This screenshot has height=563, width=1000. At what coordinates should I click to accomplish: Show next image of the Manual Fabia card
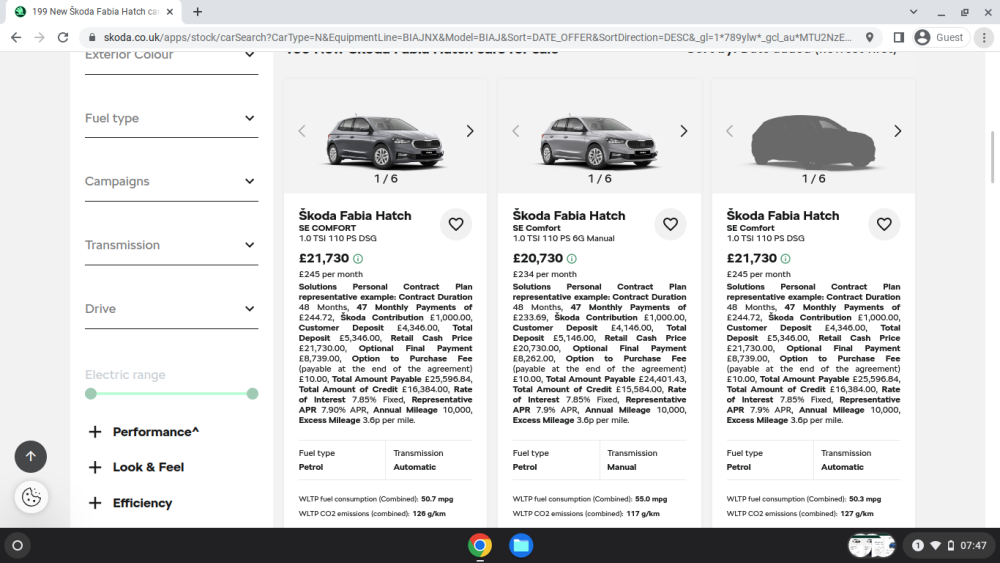click(x=684, y=131)
